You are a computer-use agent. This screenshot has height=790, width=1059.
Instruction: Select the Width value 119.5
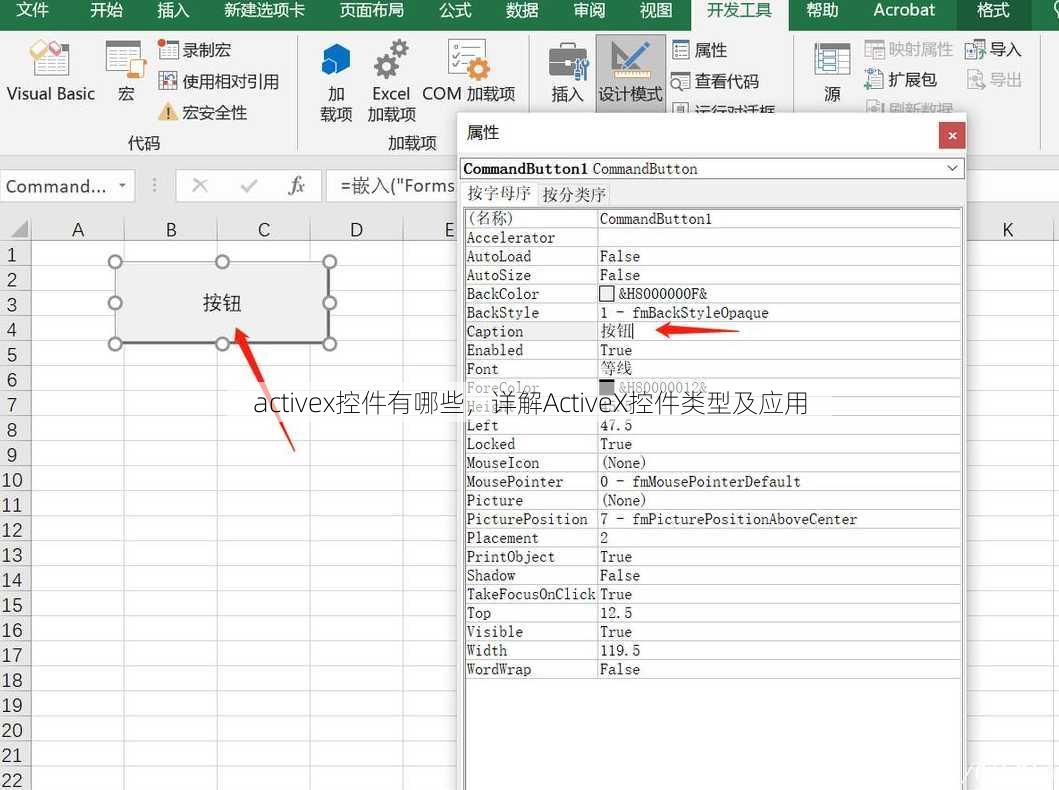(779, 650)
